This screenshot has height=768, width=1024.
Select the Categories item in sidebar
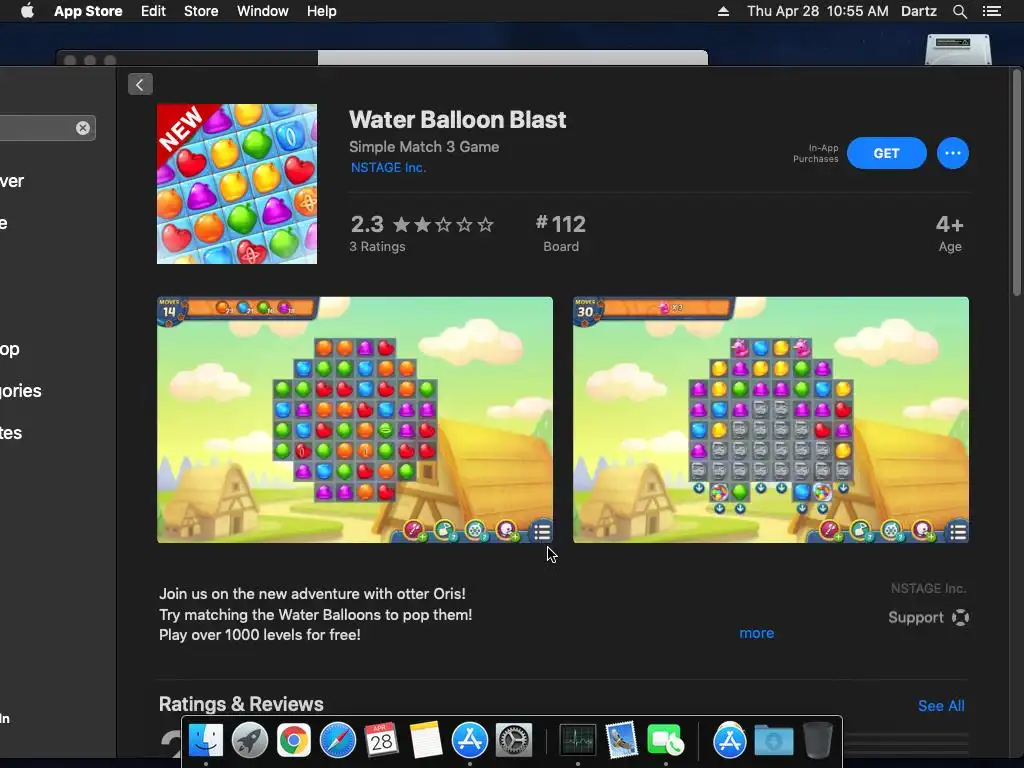(x=21, y=391)
